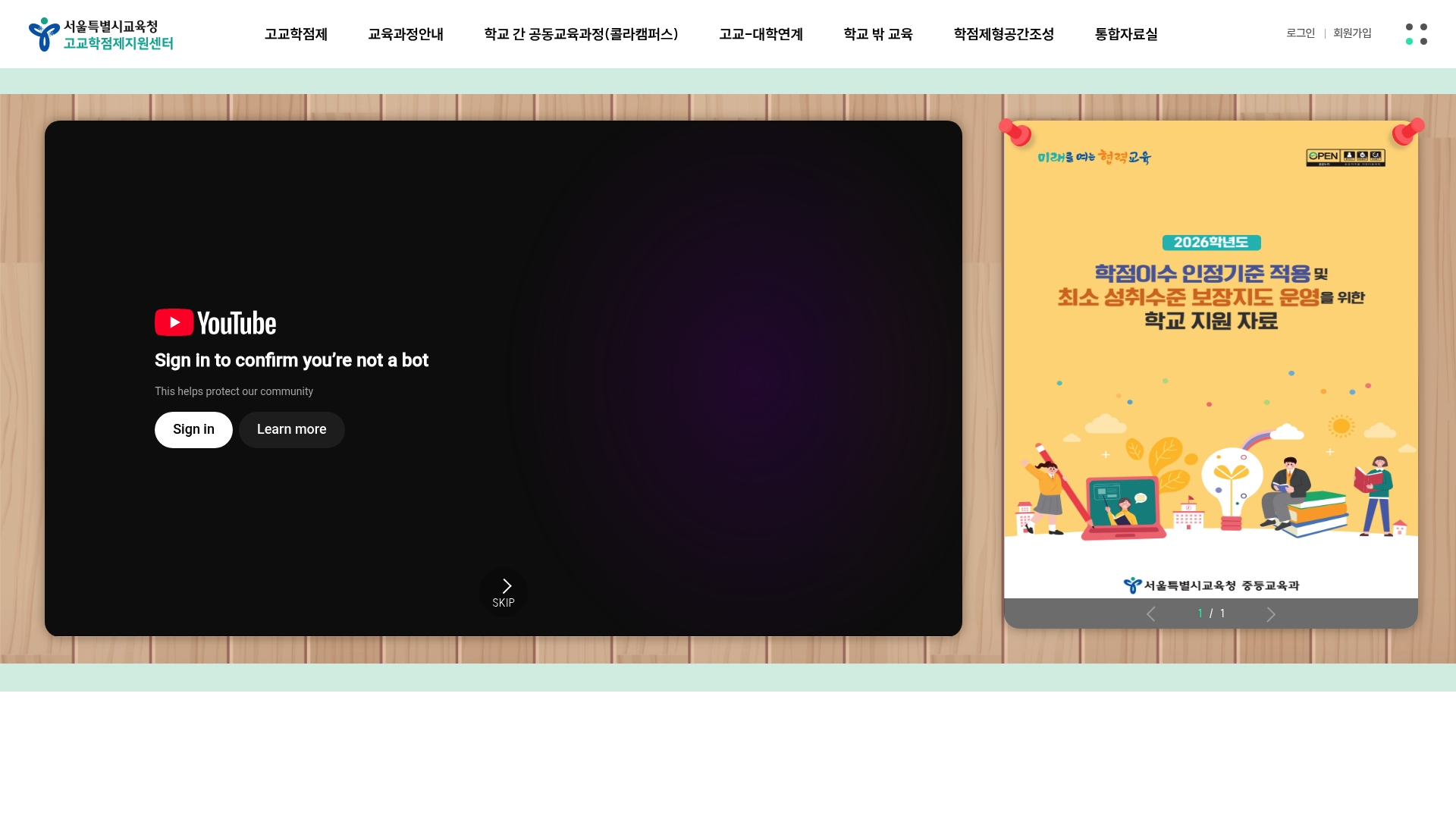Click 'Sign in to confirm you're not a bot'

291,360
